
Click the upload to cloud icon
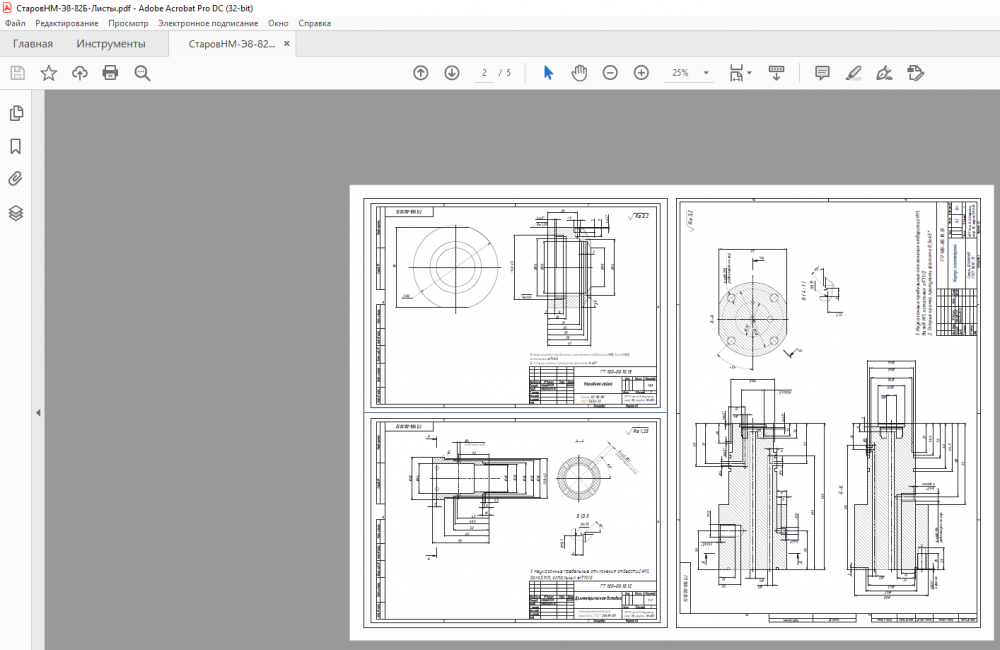click(x=79, y=73)
